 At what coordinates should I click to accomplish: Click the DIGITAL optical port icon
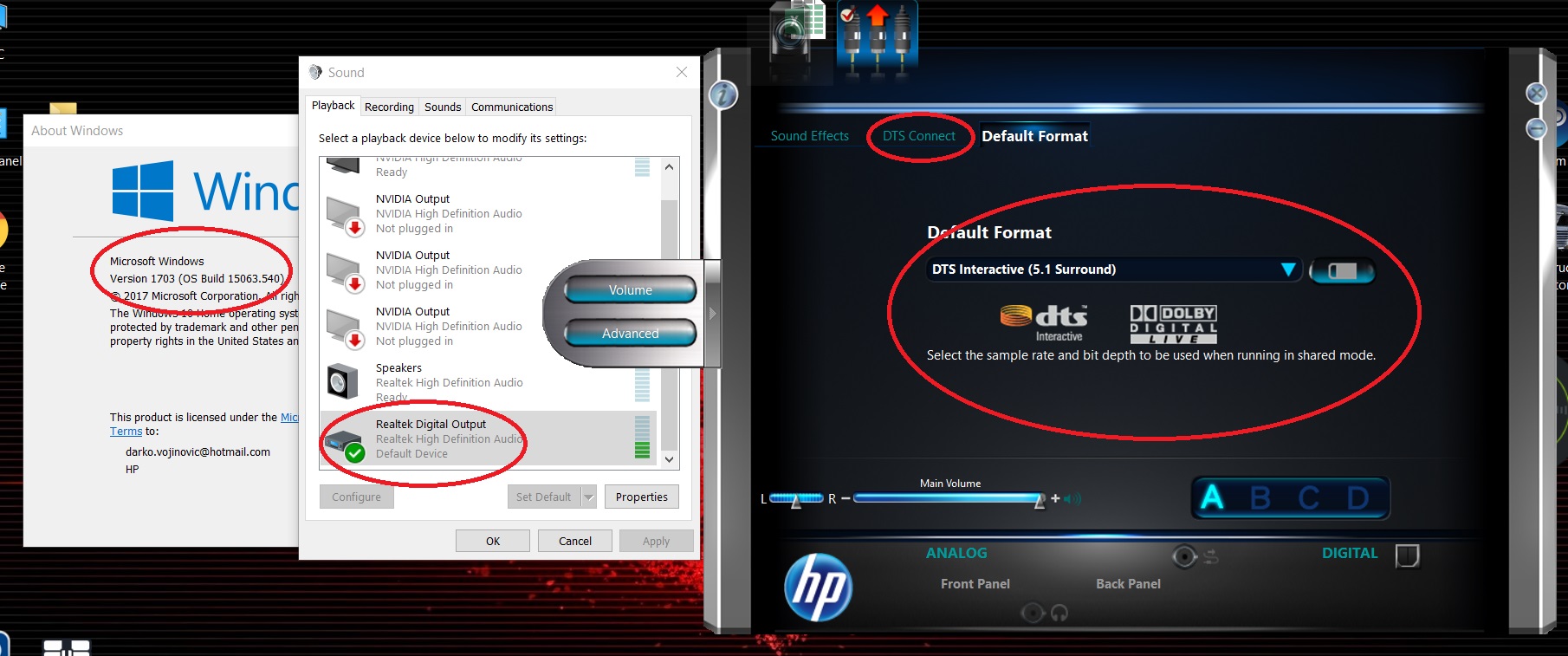[x=1407, y=555]
